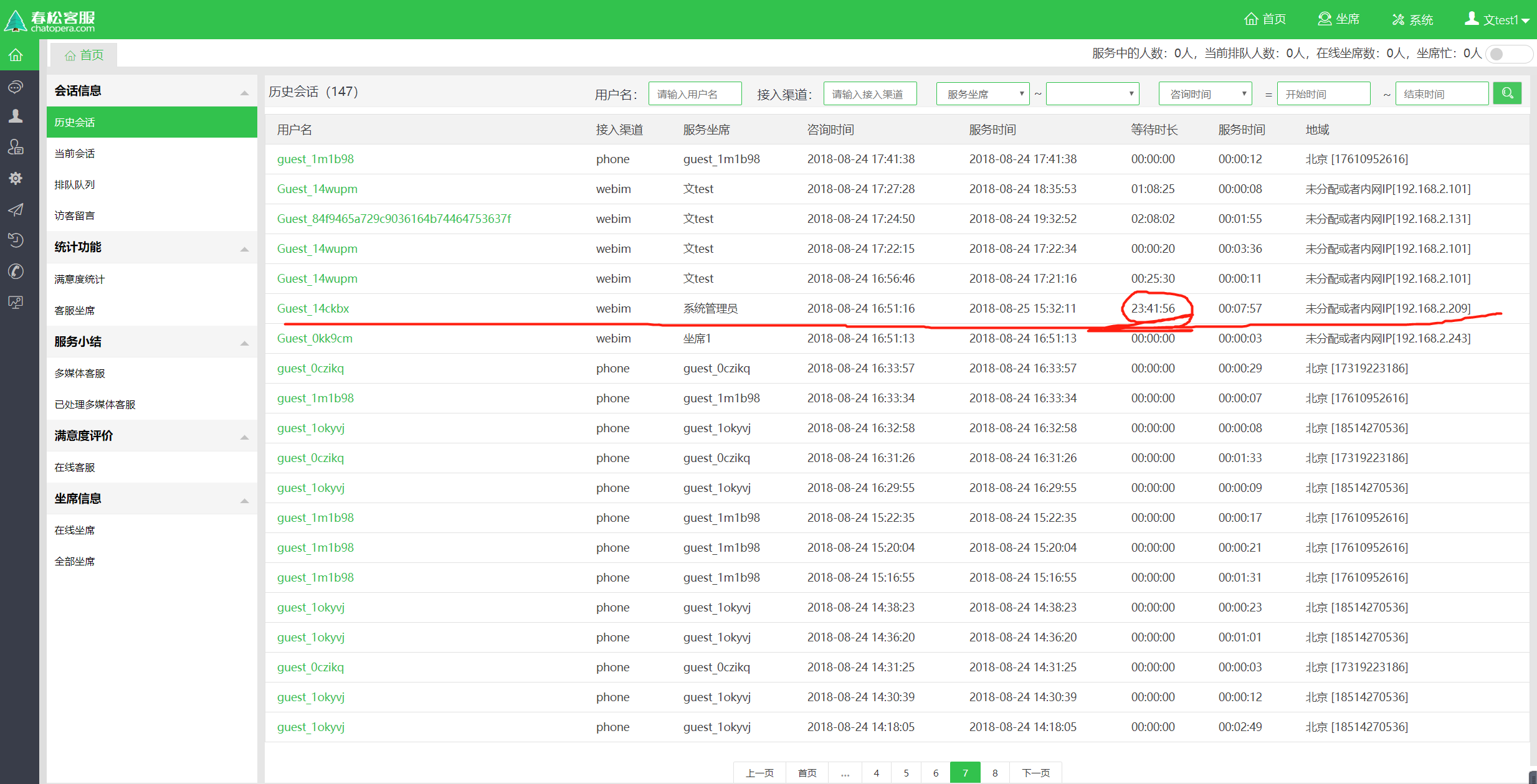
Task: Click the user silhouette sidebar icon
Action: [x=16, y=116]
